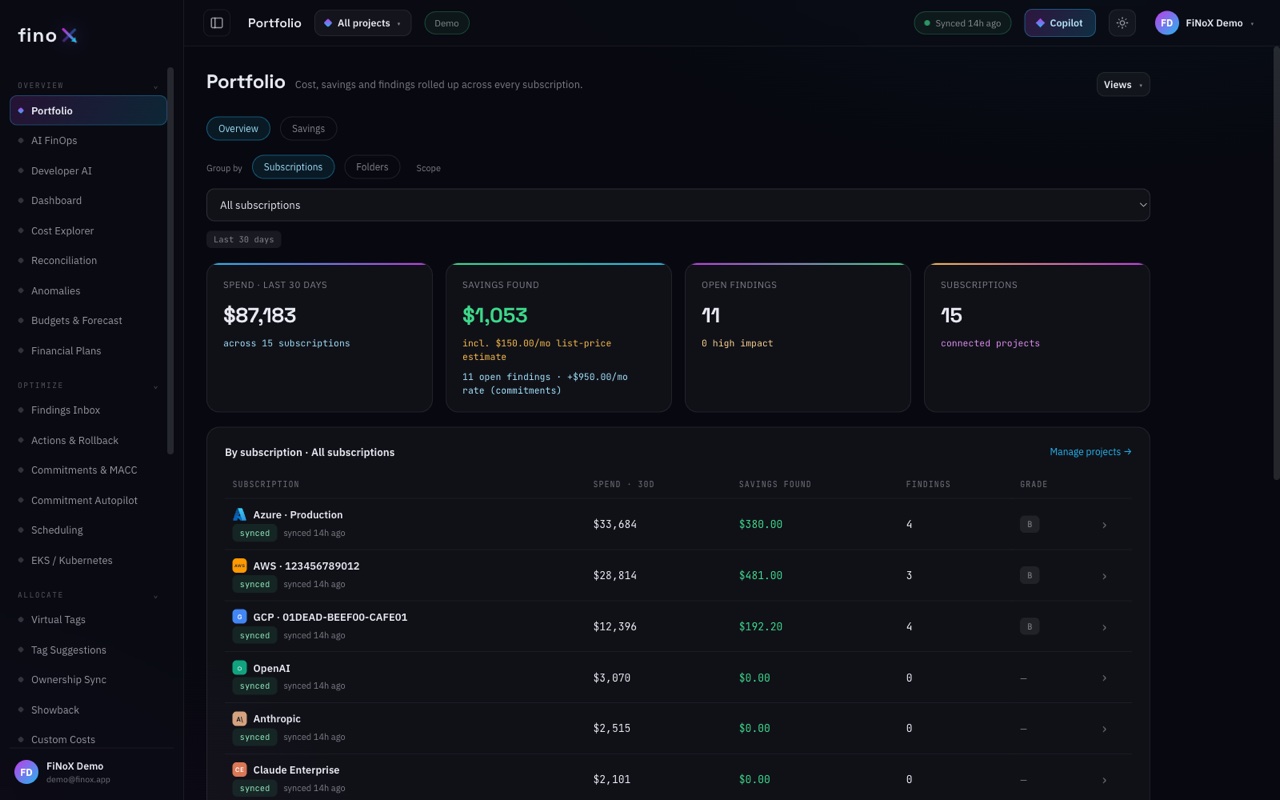Open Claude Enterprise row chevron arrow
The image size is (1280, 800).
point(1104,780)
